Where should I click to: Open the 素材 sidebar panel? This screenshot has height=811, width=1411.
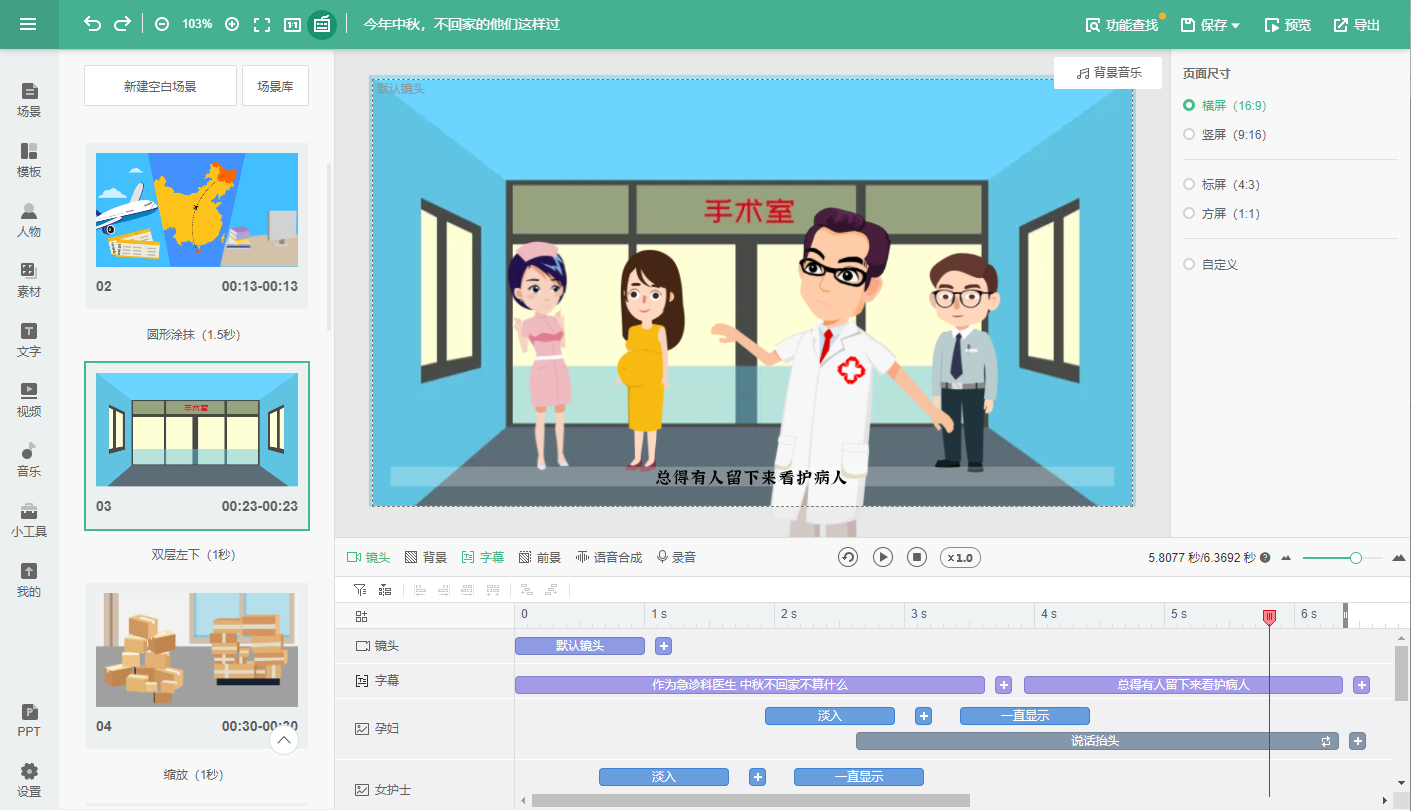[x=29, y=280]
